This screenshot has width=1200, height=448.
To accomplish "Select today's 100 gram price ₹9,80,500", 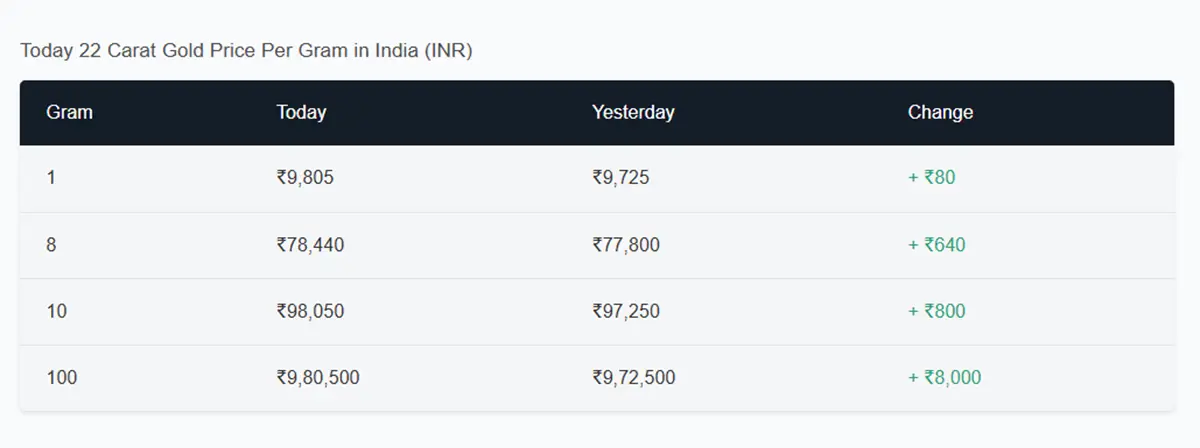I will [318, 377].
